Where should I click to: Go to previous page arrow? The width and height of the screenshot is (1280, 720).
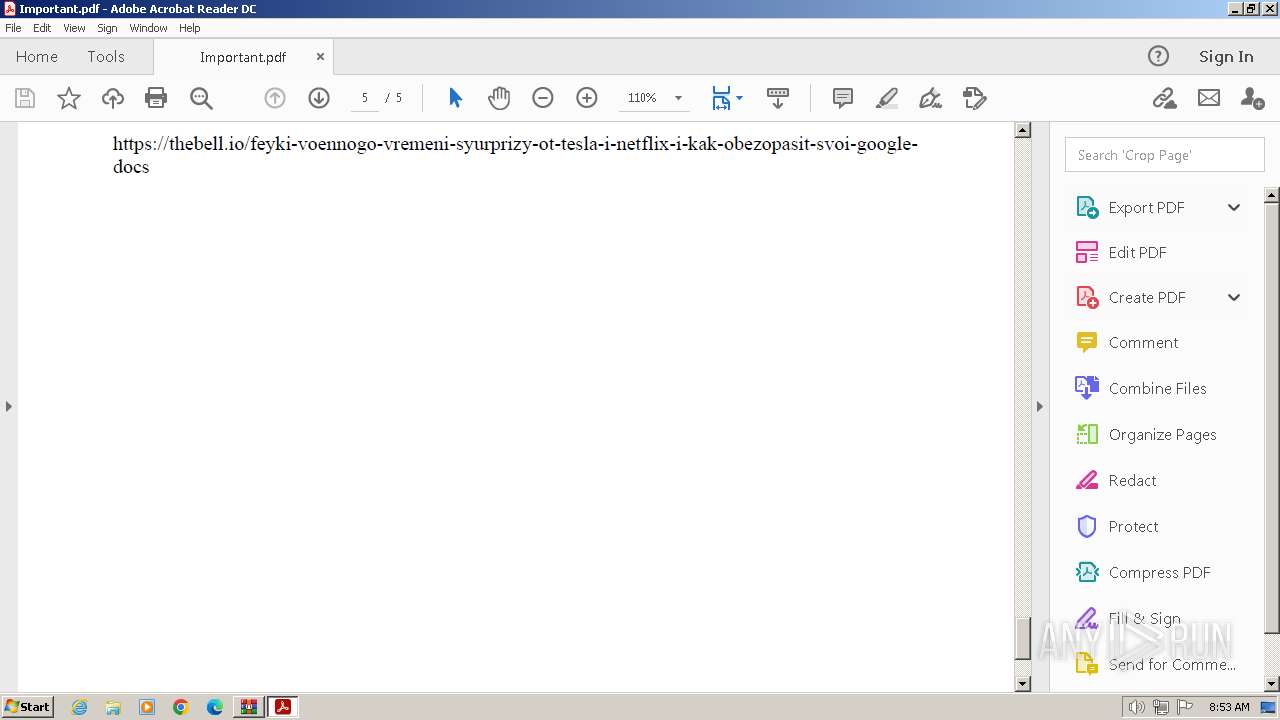pos(275,98)
